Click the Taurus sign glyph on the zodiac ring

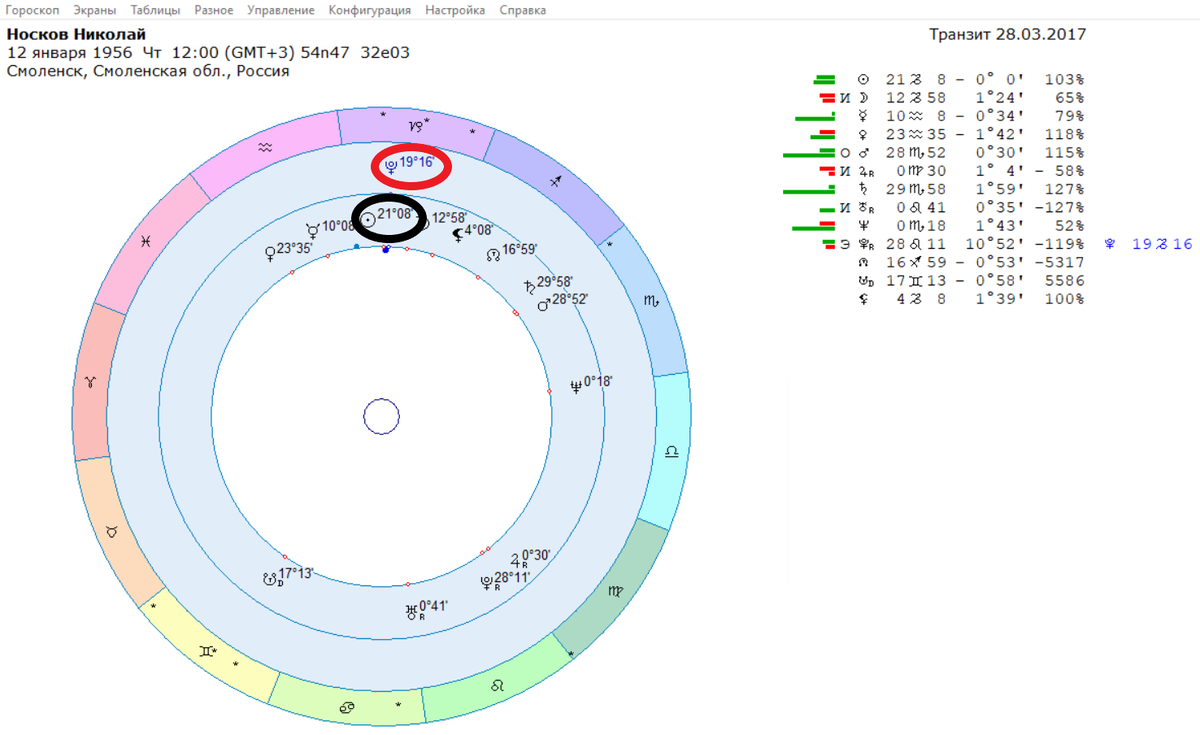pyautogui.click(x=111, y=533)
